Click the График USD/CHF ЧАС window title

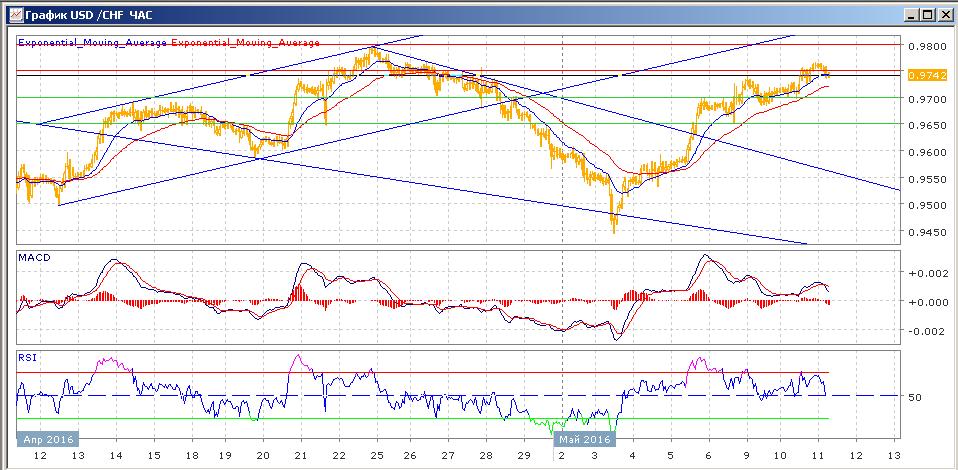(x=89, y=14)
